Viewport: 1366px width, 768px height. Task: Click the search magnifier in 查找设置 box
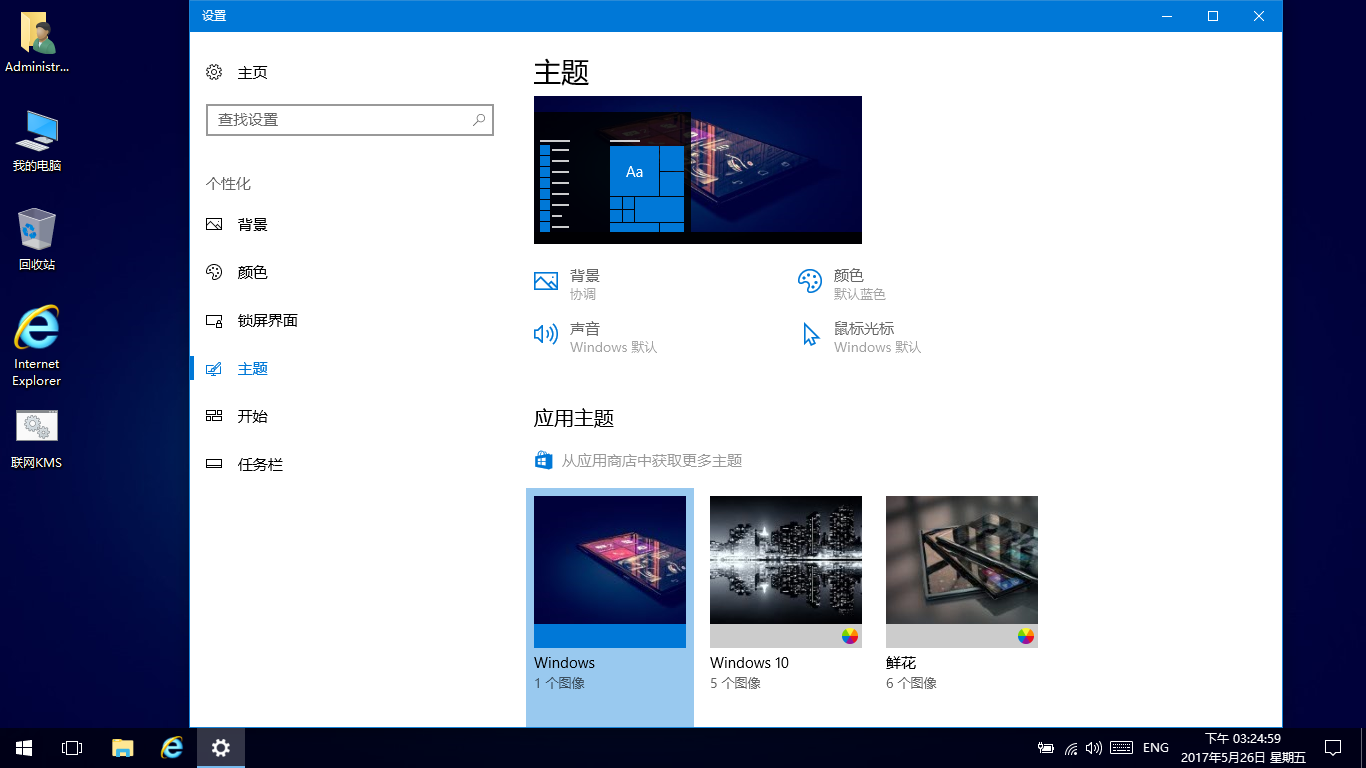(479, 119)
